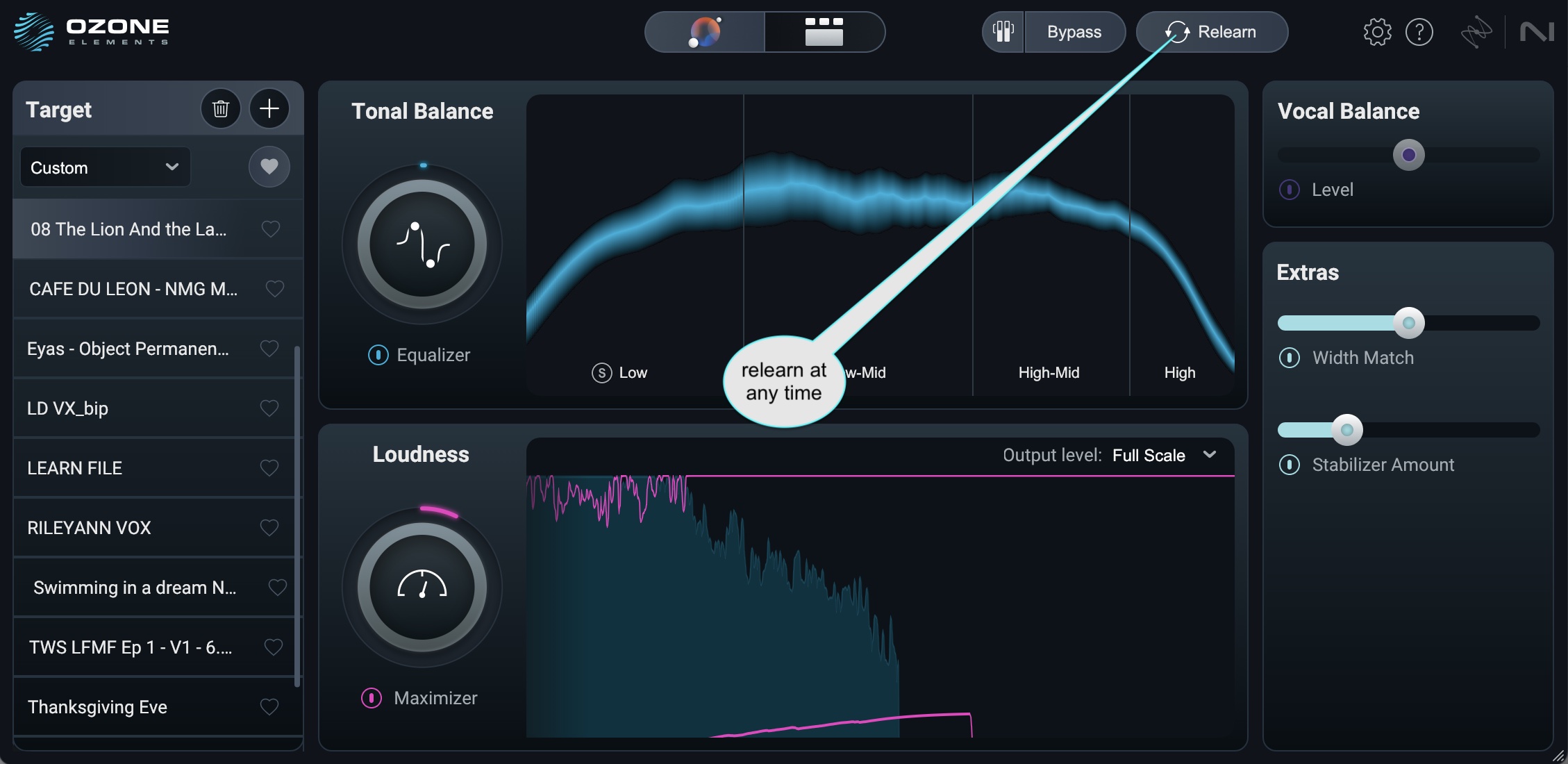This screenshot has height=764, width=1568.
Task: Click the Width Match slider handle
Action: [1409, 323]
